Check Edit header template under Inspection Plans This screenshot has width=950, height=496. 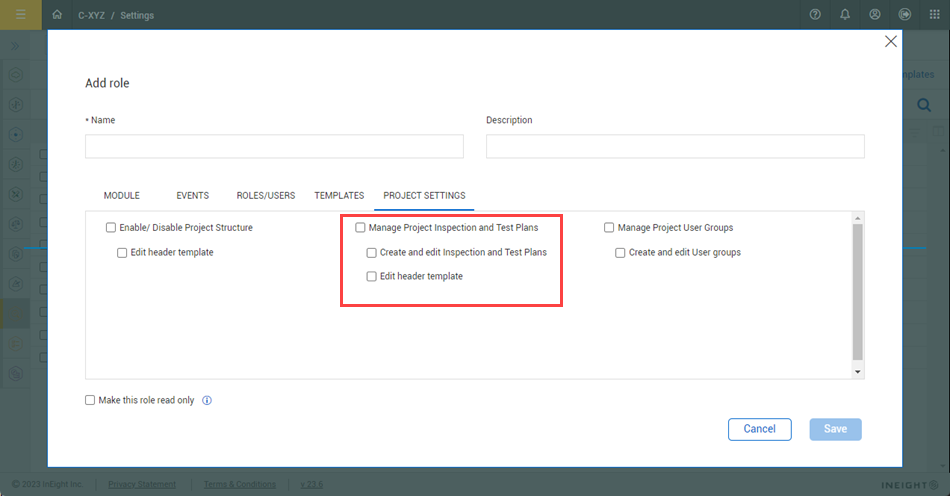coord(371,276)
